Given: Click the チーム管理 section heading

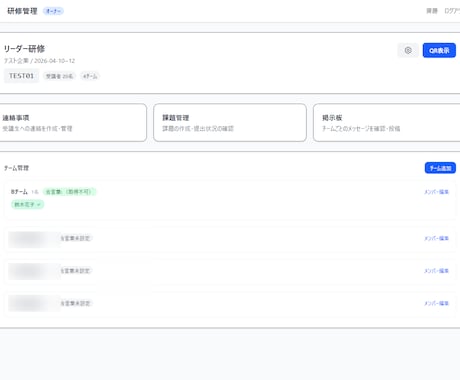Looking at the screenshot, I should tap(16, 168).
